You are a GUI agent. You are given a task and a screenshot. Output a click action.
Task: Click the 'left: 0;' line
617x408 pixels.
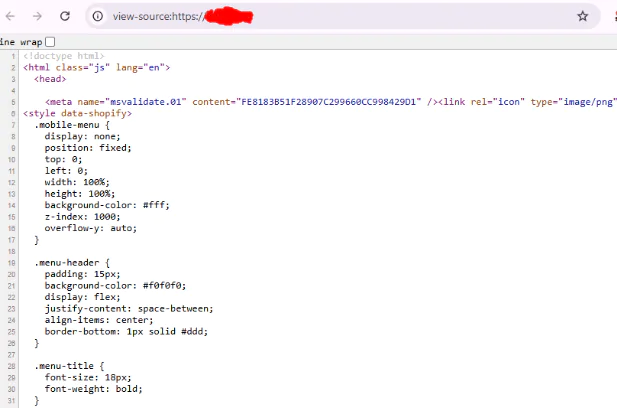pos(66,171)
